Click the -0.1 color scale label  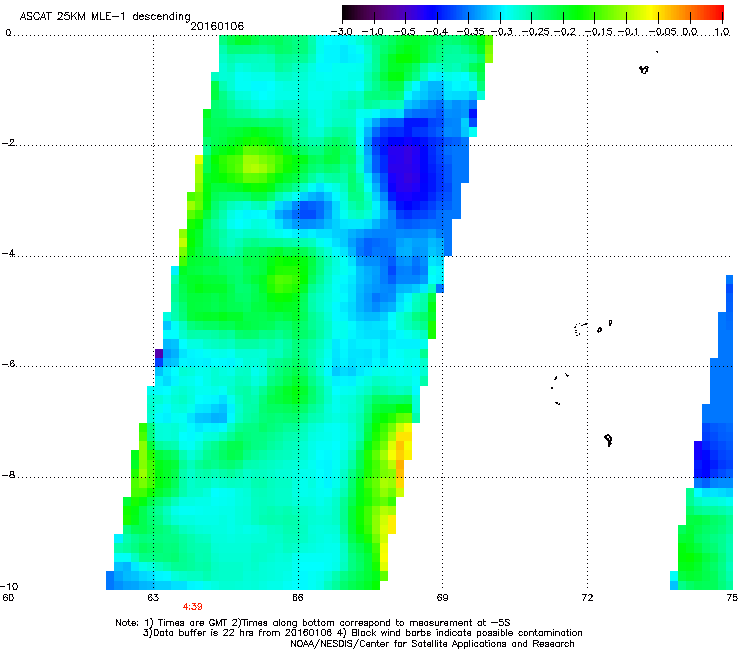click(628, 32)
